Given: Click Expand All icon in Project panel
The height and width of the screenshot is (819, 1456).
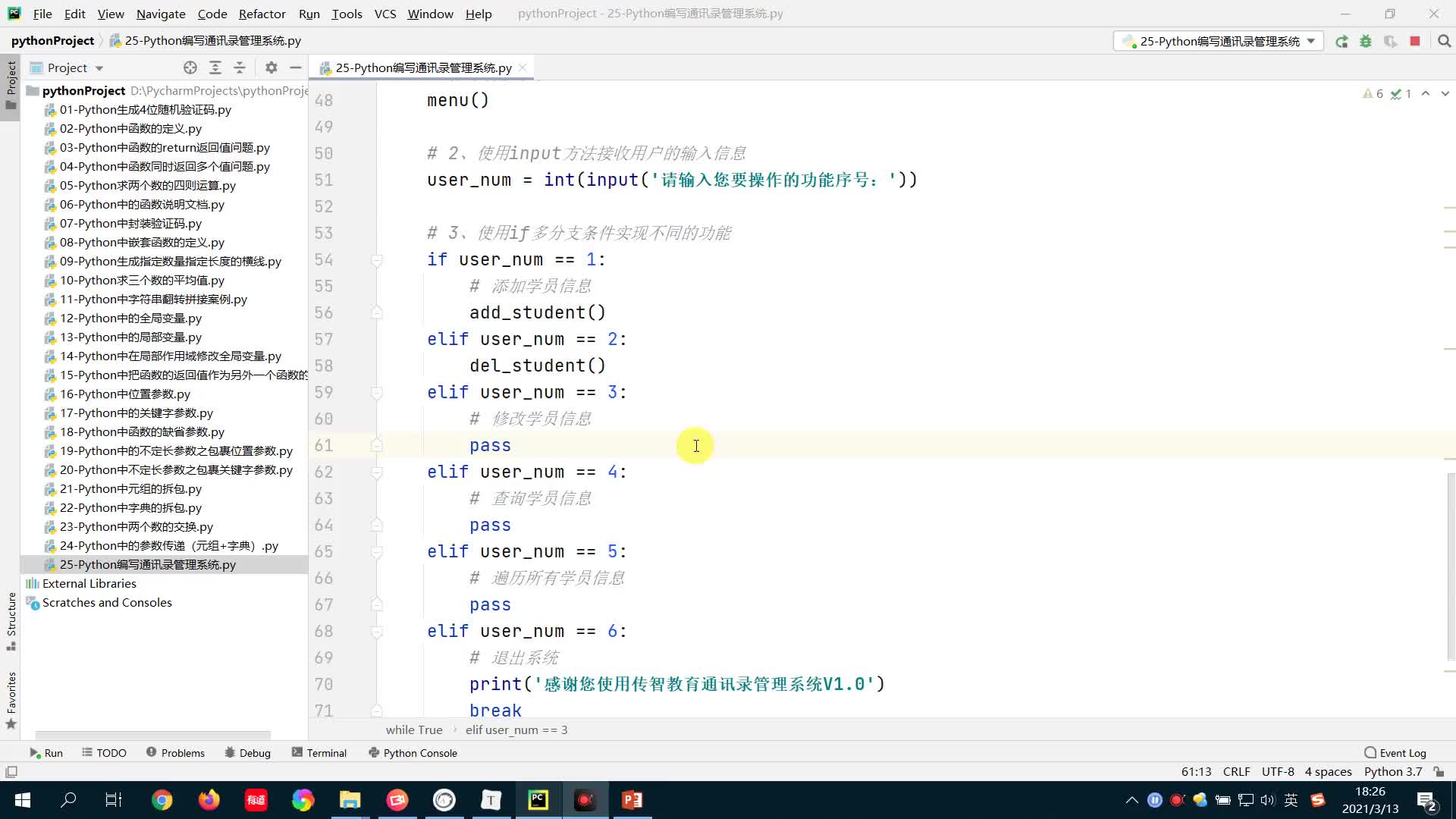Looking at the screenshot, I should [215, 67].
